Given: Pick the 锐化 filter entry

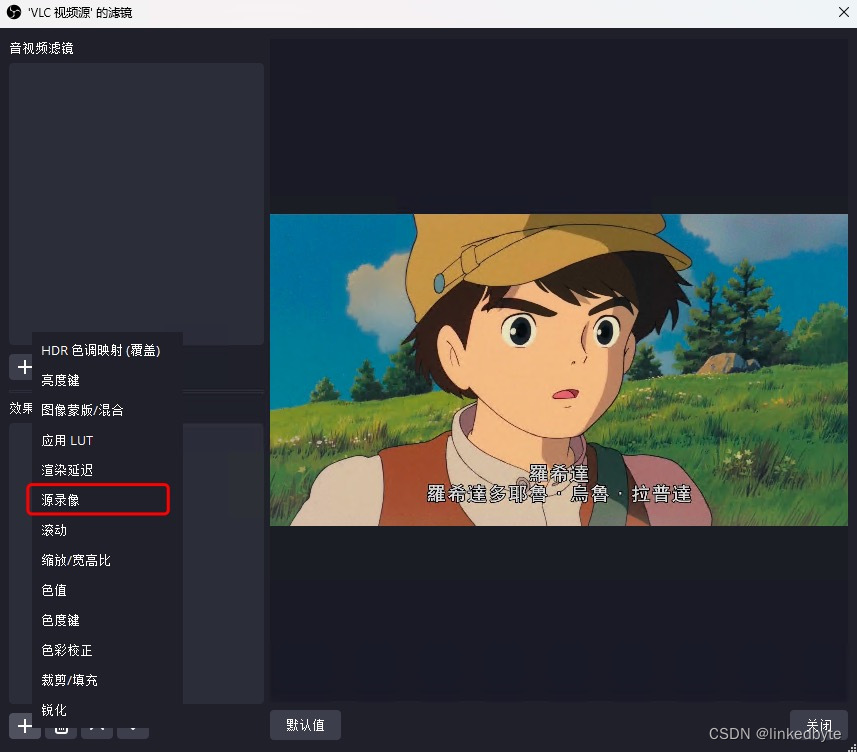Looking at the screenshot, I should pyautogui.click(x=107, y=710).
